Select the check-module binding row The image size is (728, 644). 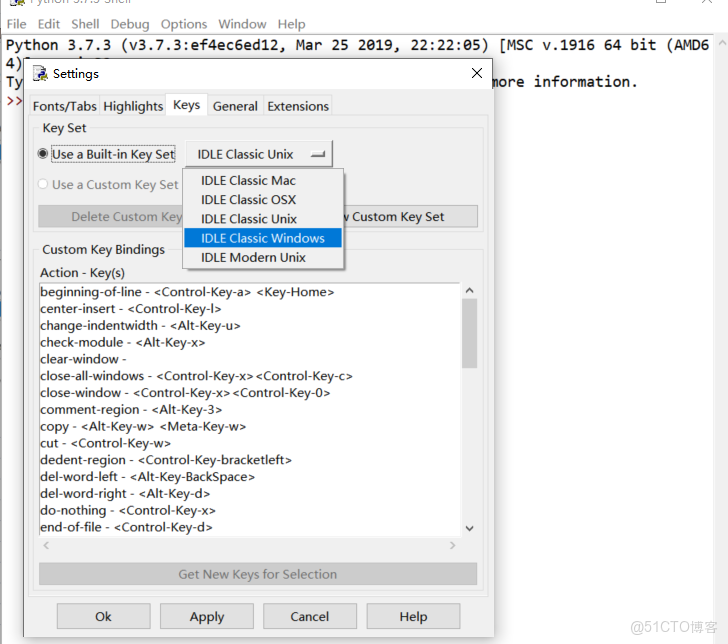(250, 342)
